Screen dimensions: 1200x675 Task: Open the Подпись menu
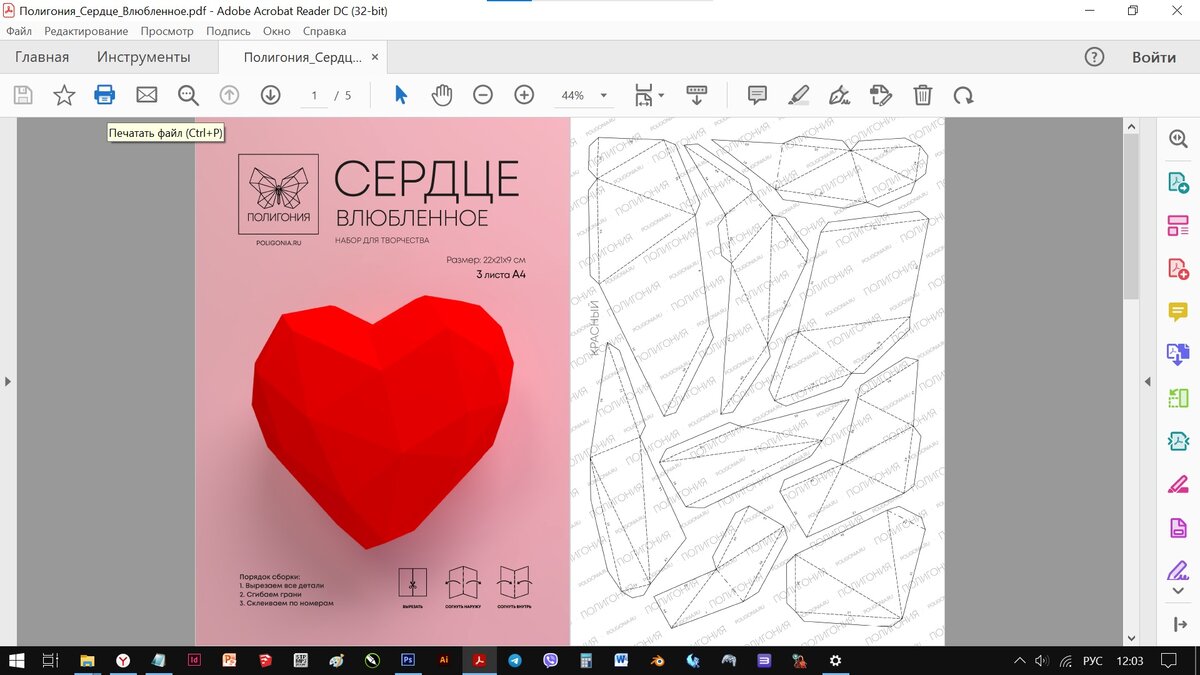(228, 31)
